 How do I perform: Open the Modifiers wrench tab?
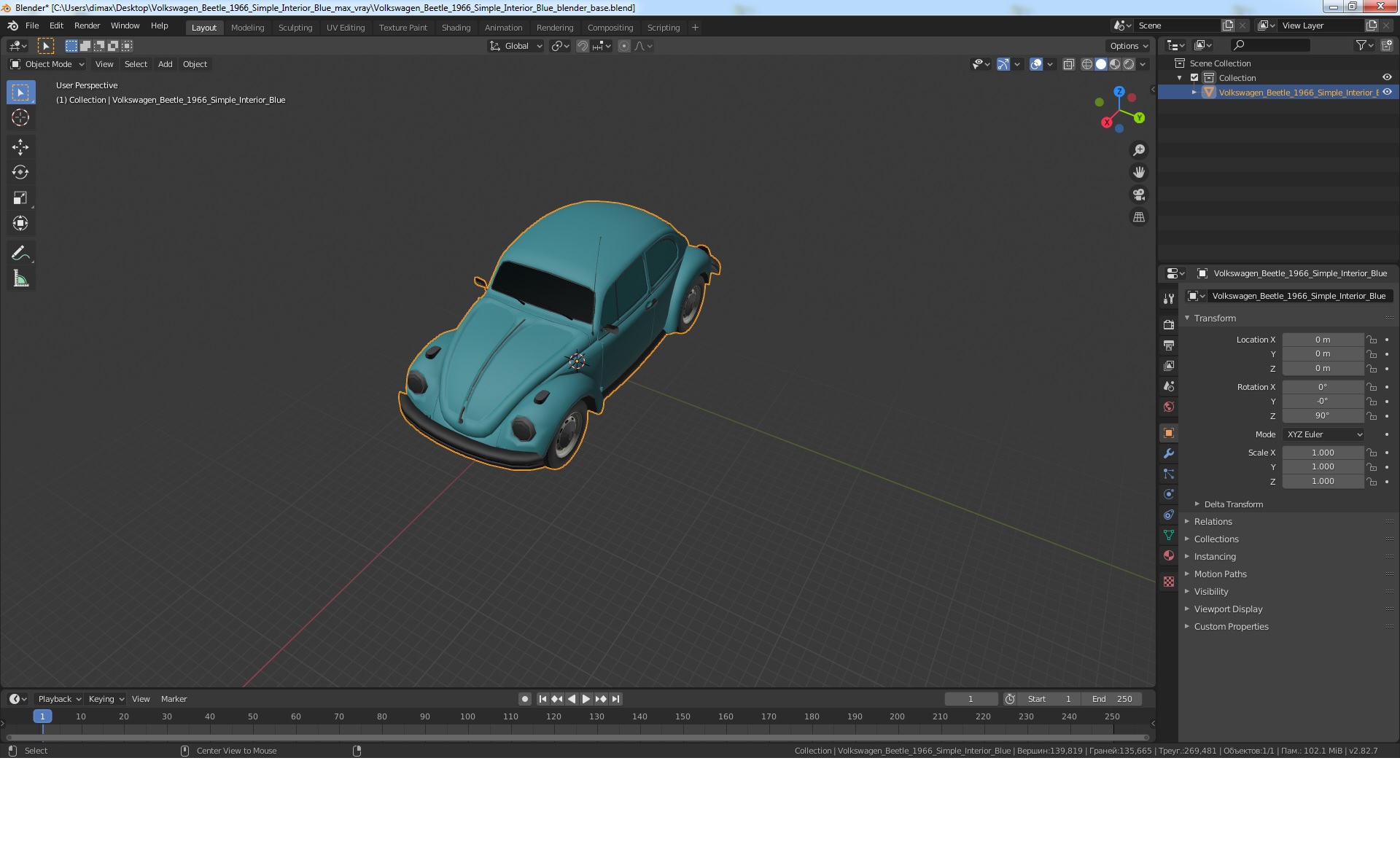[x=1169, y=453]
